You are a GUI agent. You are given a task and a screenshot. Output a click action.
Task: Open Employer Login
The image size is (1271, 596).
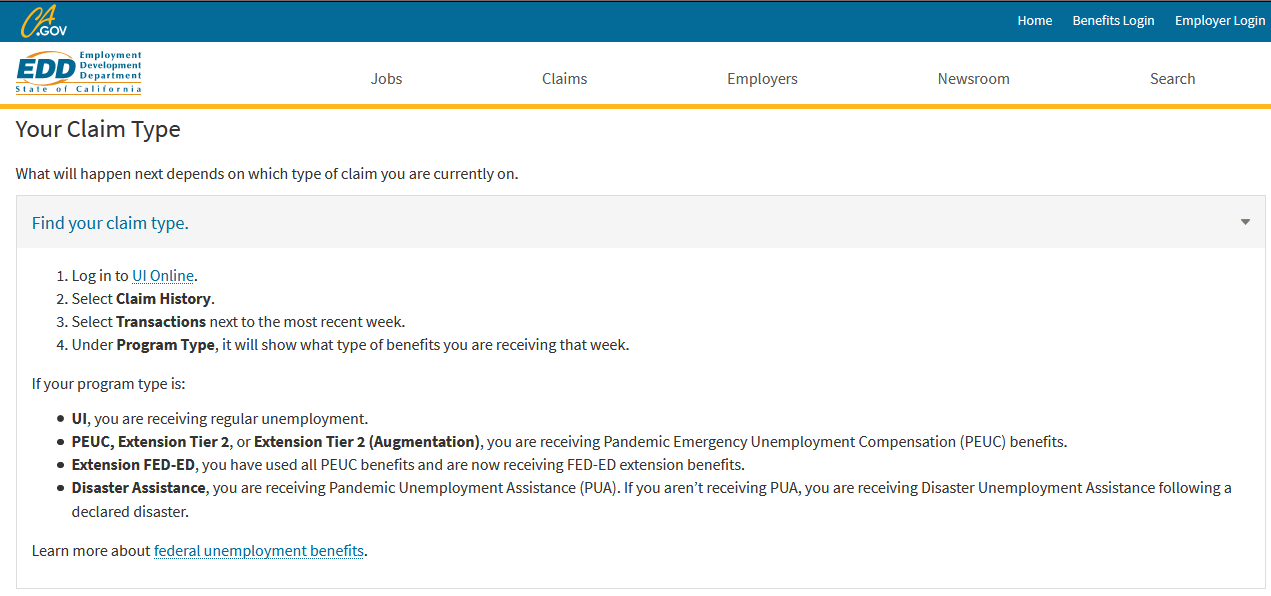[x=1220, y=20]
